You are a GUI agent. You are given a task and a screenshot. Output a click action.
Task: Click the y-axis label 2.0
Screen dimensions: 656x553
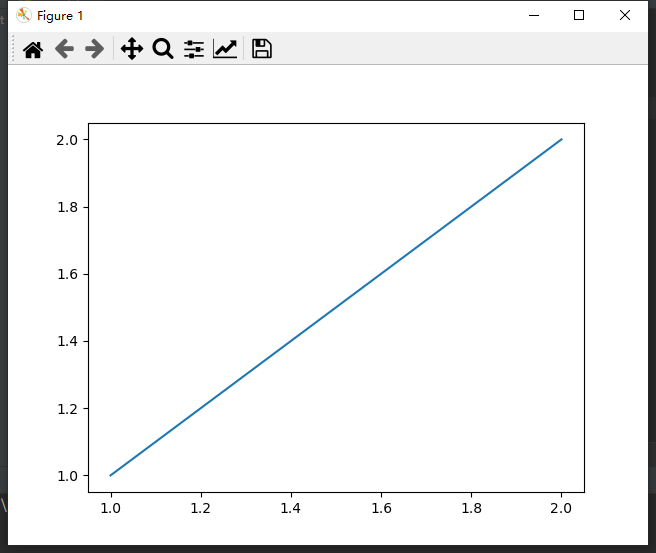coord(67,140)
